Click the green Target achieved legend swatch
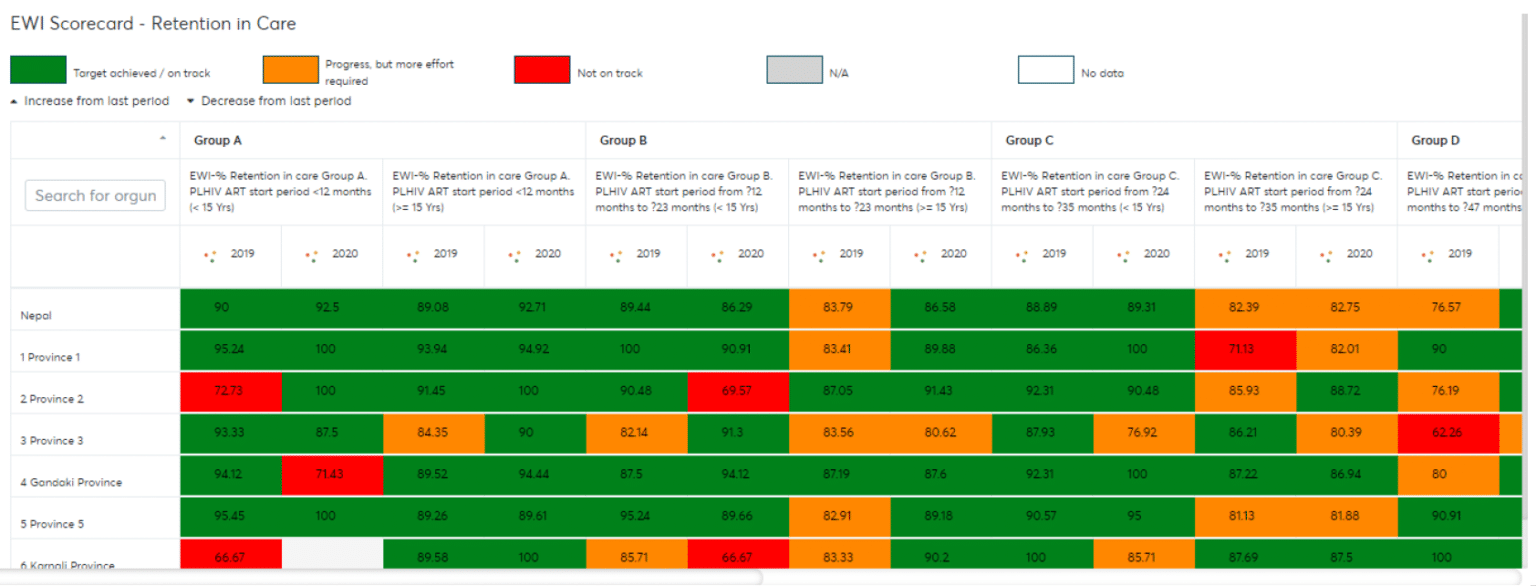The width and height of the screenshot is (1536, 586). click(36, 70)
